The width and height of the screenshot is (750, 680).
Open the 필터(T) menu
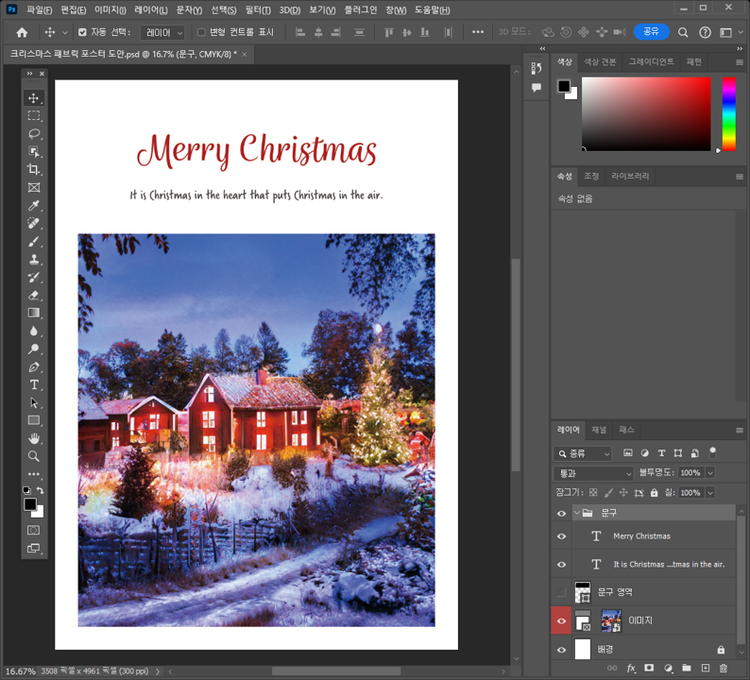pyautogui.click(x=257, y=9)
